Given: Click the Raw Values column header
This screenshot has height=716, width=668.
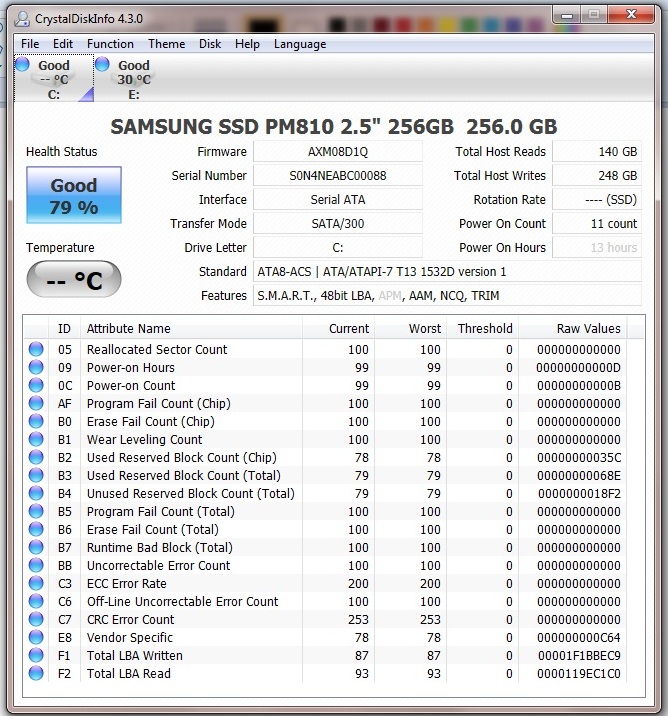Looking at the screenshot, I should 573,328.
